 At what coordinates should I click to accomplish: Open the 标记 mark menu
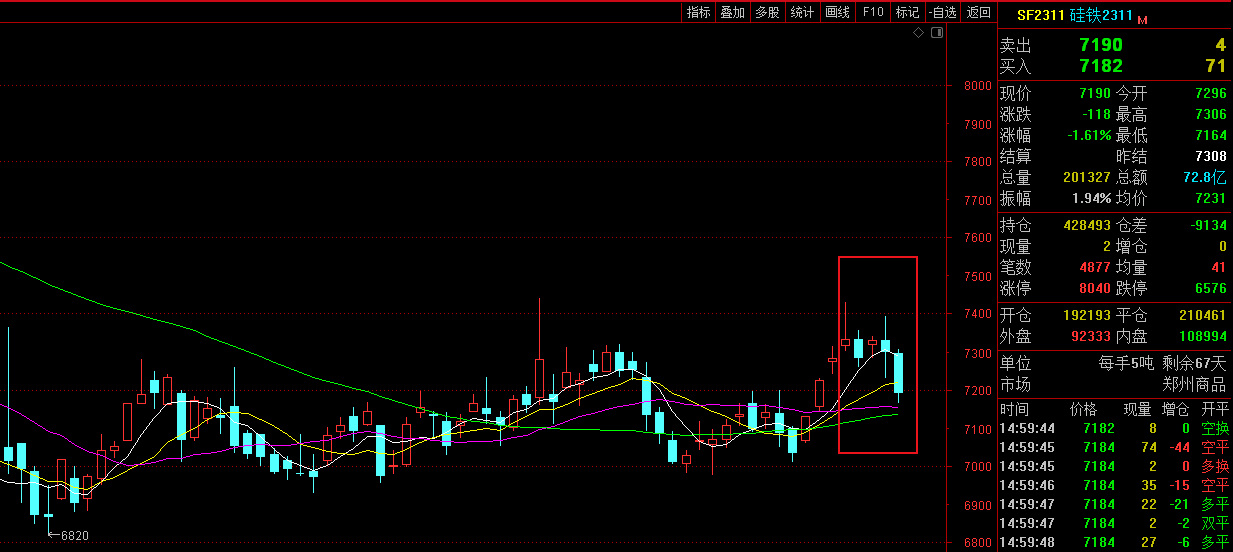click(907, 12)
